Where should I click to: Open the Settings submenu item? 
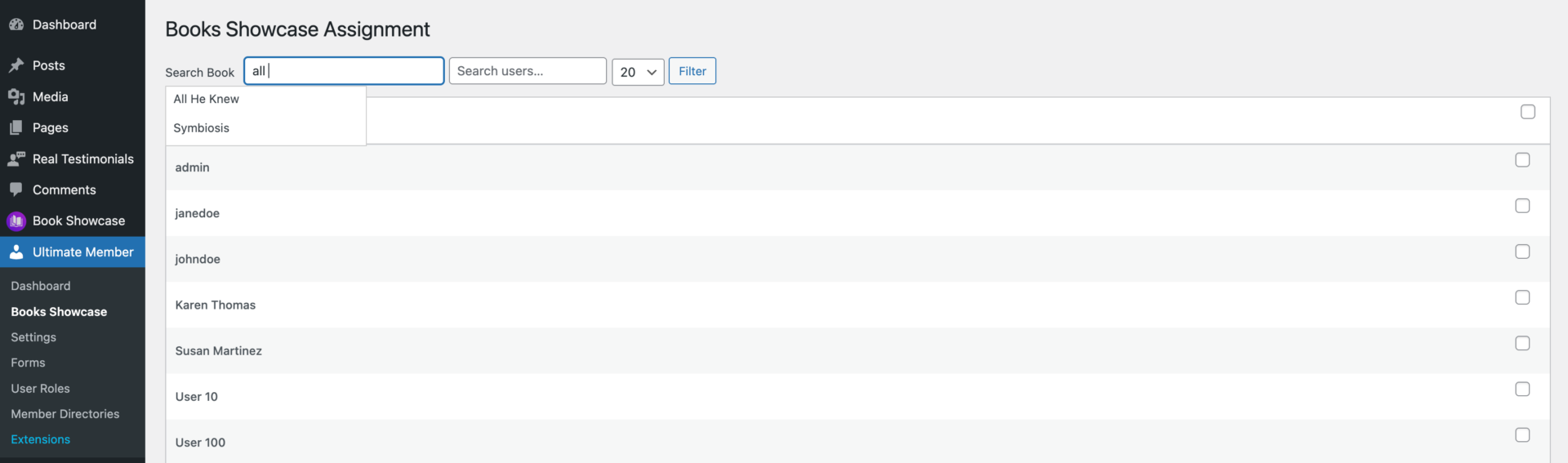point(33,337)
